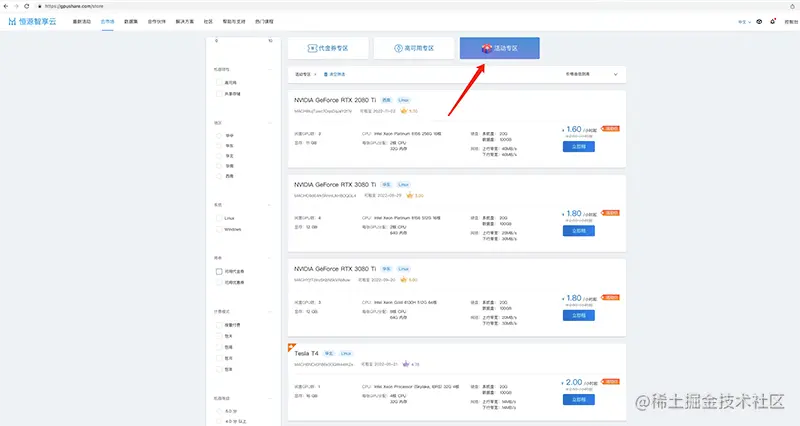This screenshot has height=426, width=800.
Task: Click 立即租 on the Tesla T4 card
Action: tap(579, 399)
